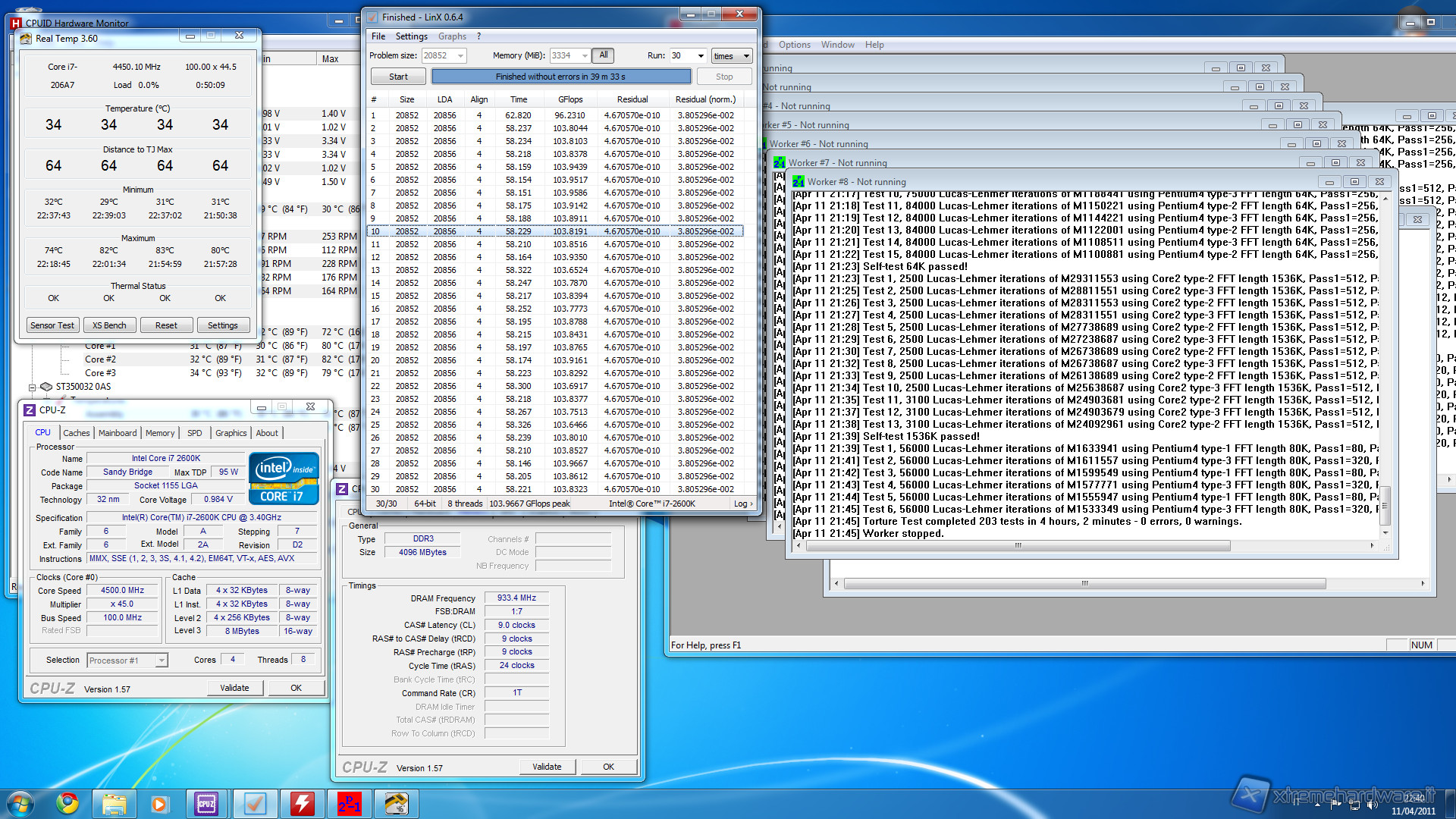Image resolution: width=1456 pixels, height=819 pixels.
Task: Toggle the All memory button in LinX
Action: 603,55
